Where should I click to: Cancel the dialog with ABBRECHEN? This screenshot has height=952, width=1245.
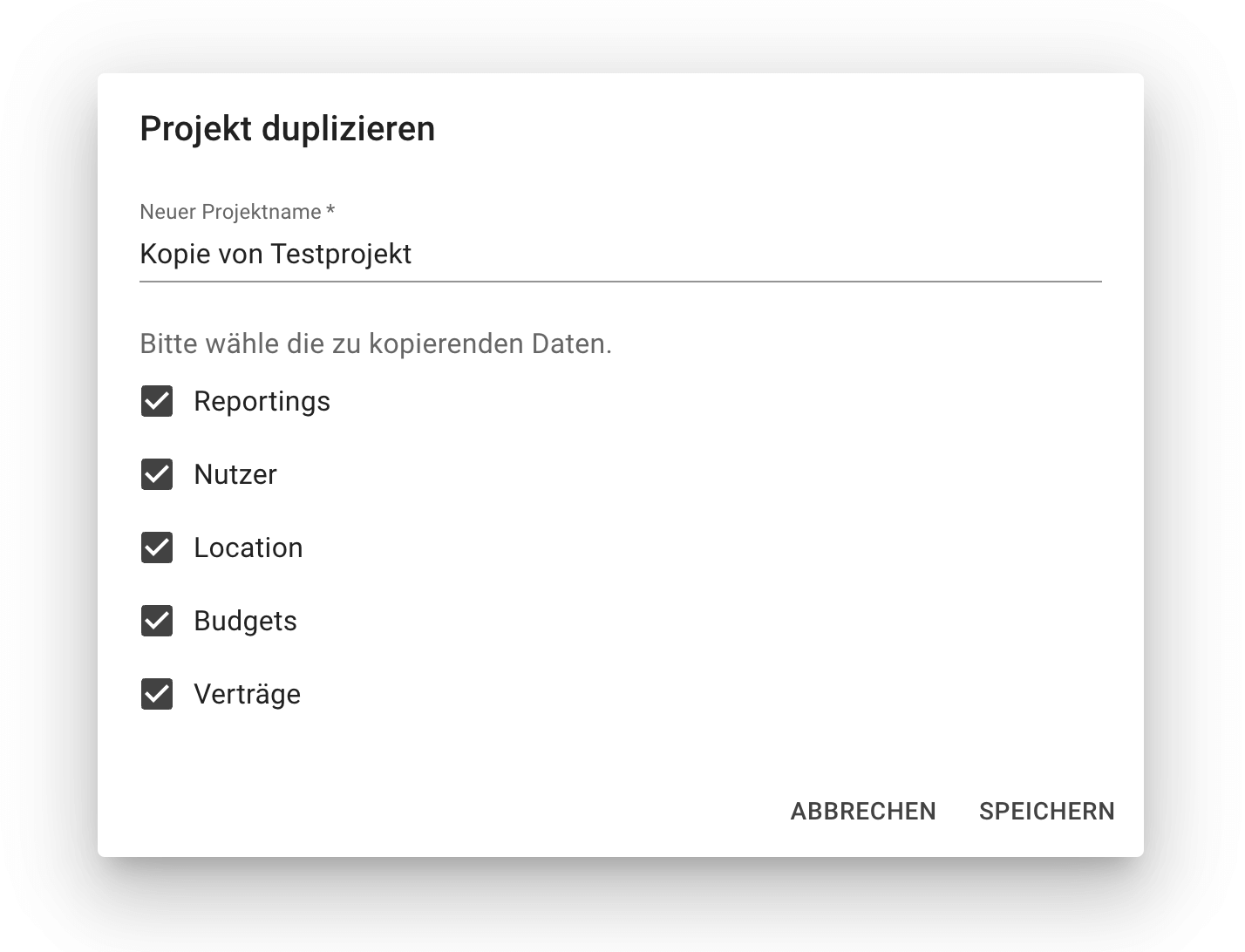click(x=862, y=811)
